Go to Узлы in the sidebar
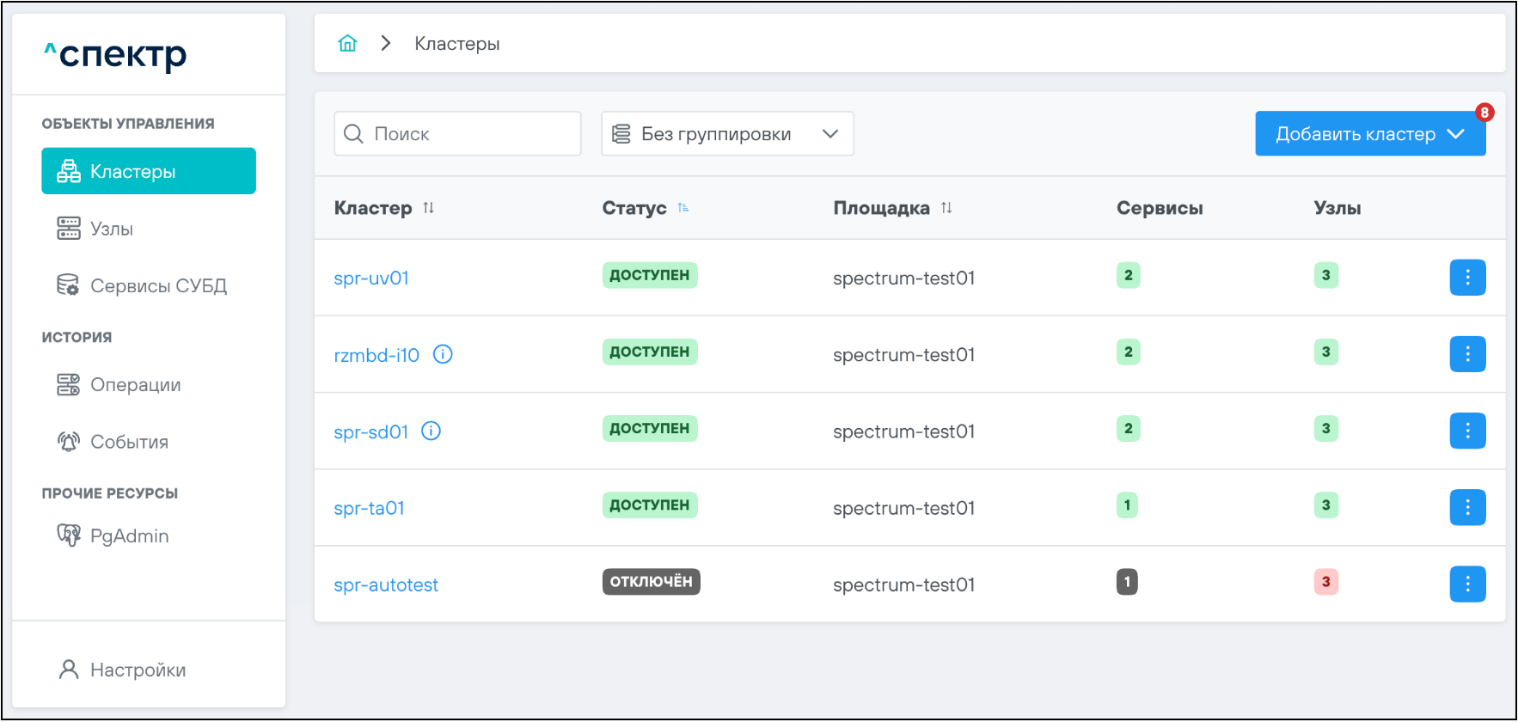 tap(111, 229)
